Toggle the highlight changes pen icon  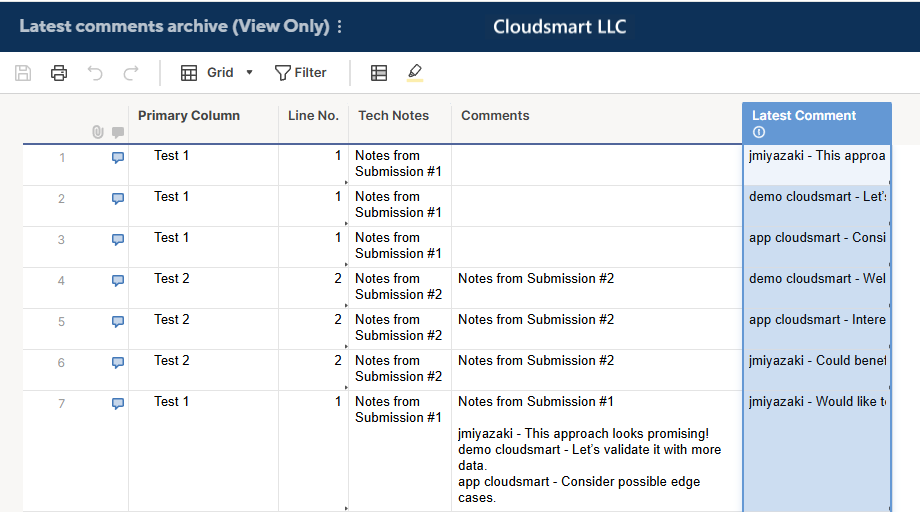point(415,73)
